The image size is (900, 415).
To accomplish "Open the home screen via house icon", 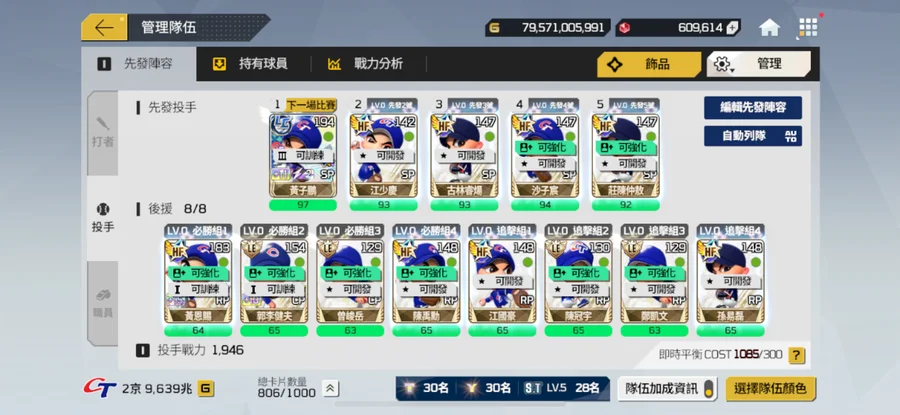I will (769, 27).
